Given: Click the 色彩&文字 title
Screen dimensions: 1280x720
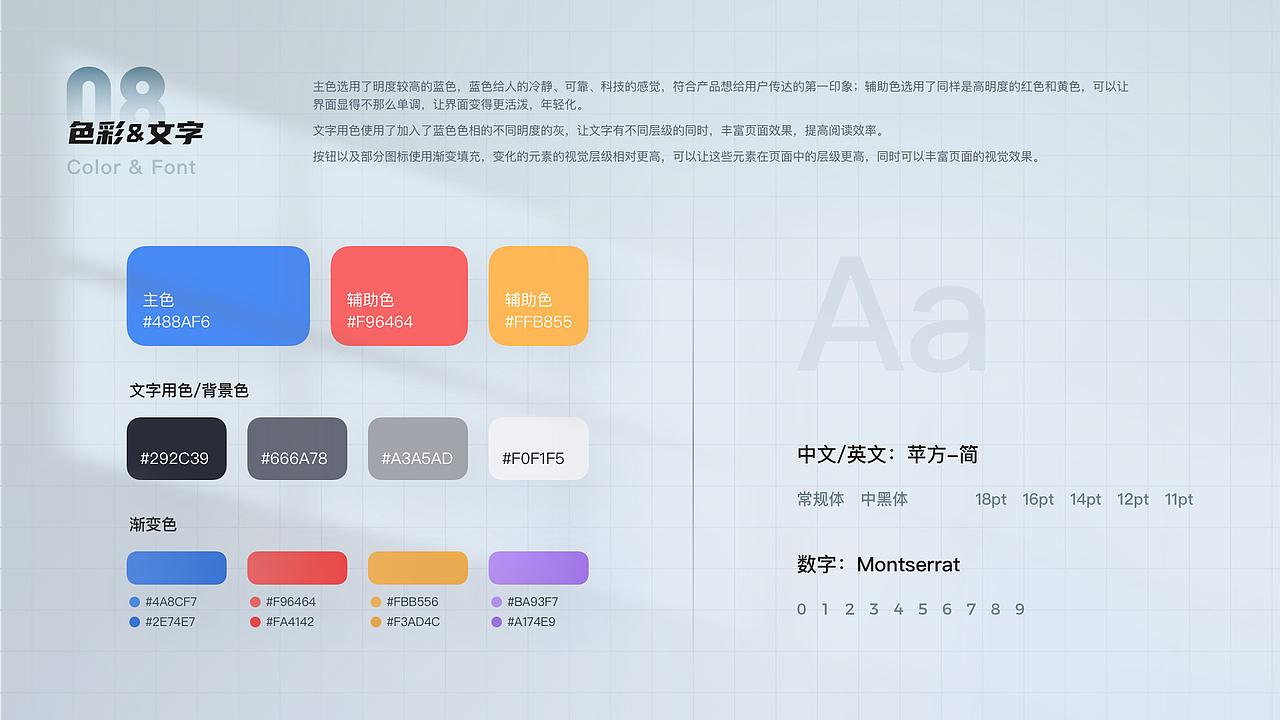Looking at the screenshot, I should 135,133.
